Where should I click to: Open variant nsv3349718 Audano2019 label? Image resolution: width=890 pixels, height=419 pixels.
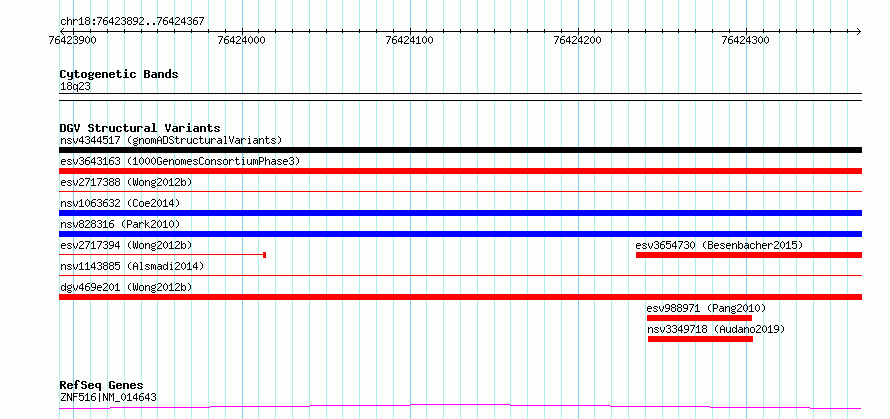tap(716, 329)
